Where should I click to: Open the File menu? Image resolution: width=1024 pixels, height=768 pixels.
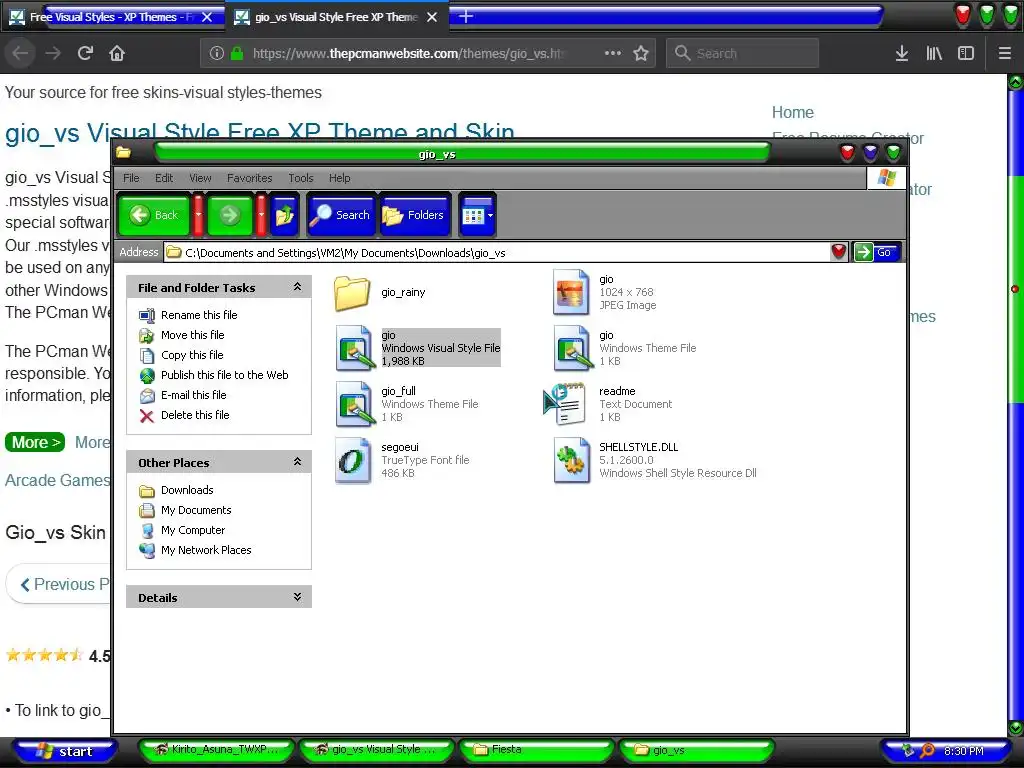131,178
